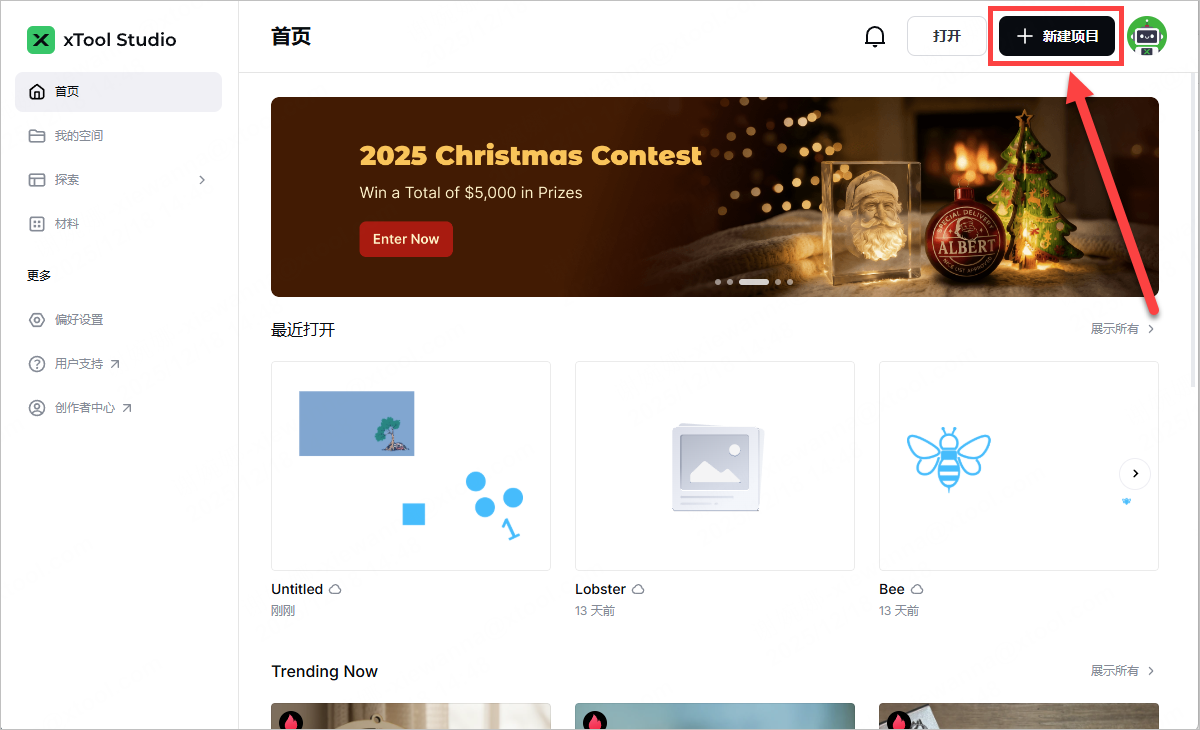
Task: Click the xTool Studio logo icon
Action: click(x=41, y=40)
